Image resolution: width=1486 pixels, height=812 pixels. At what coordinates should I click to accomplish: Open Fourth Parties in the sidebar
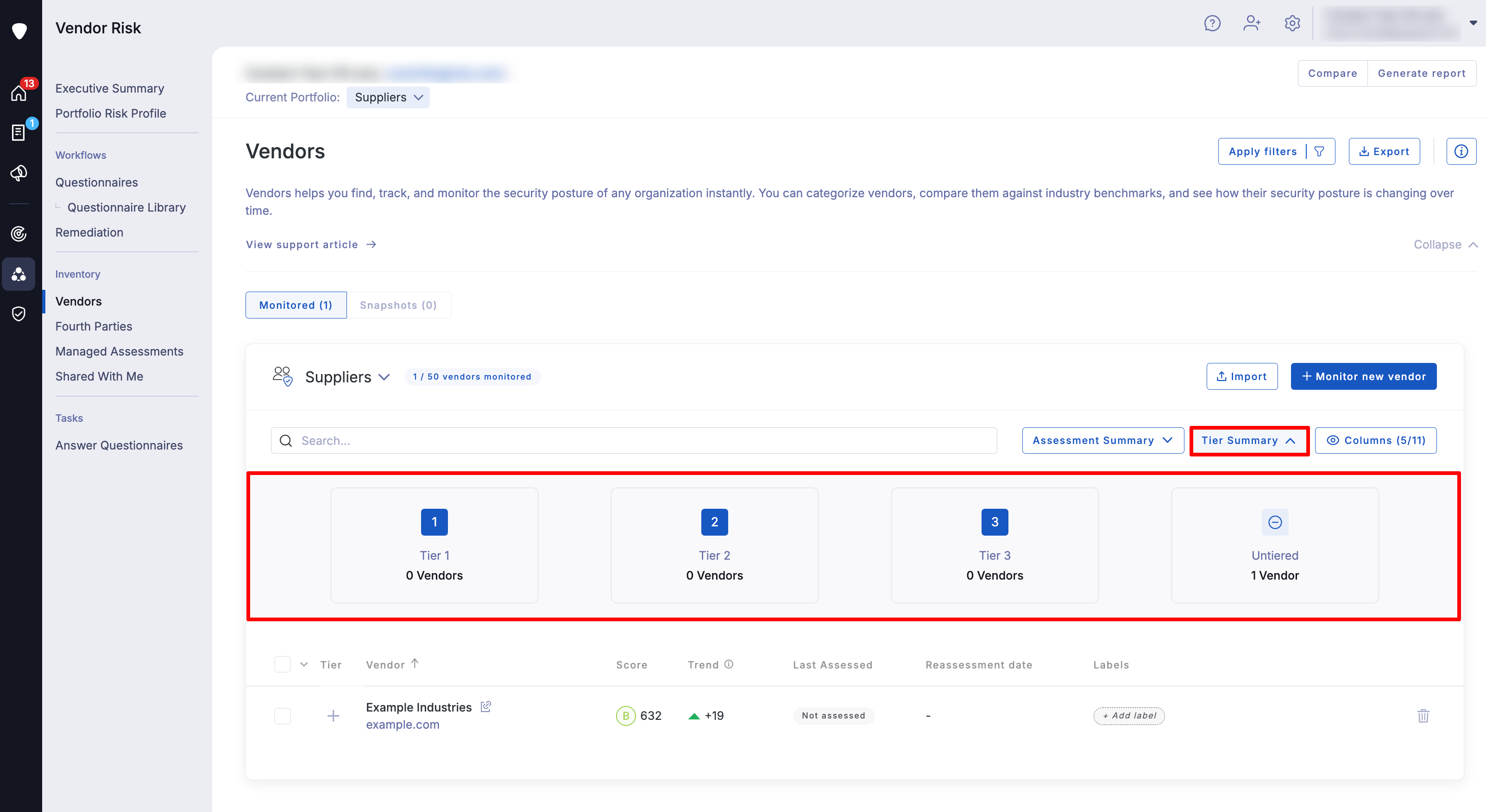click(94, 326)
